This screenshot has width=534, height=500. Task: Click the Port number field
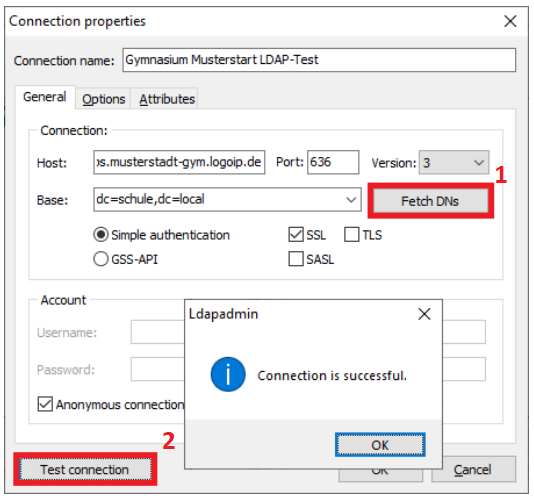coord(333,162)
